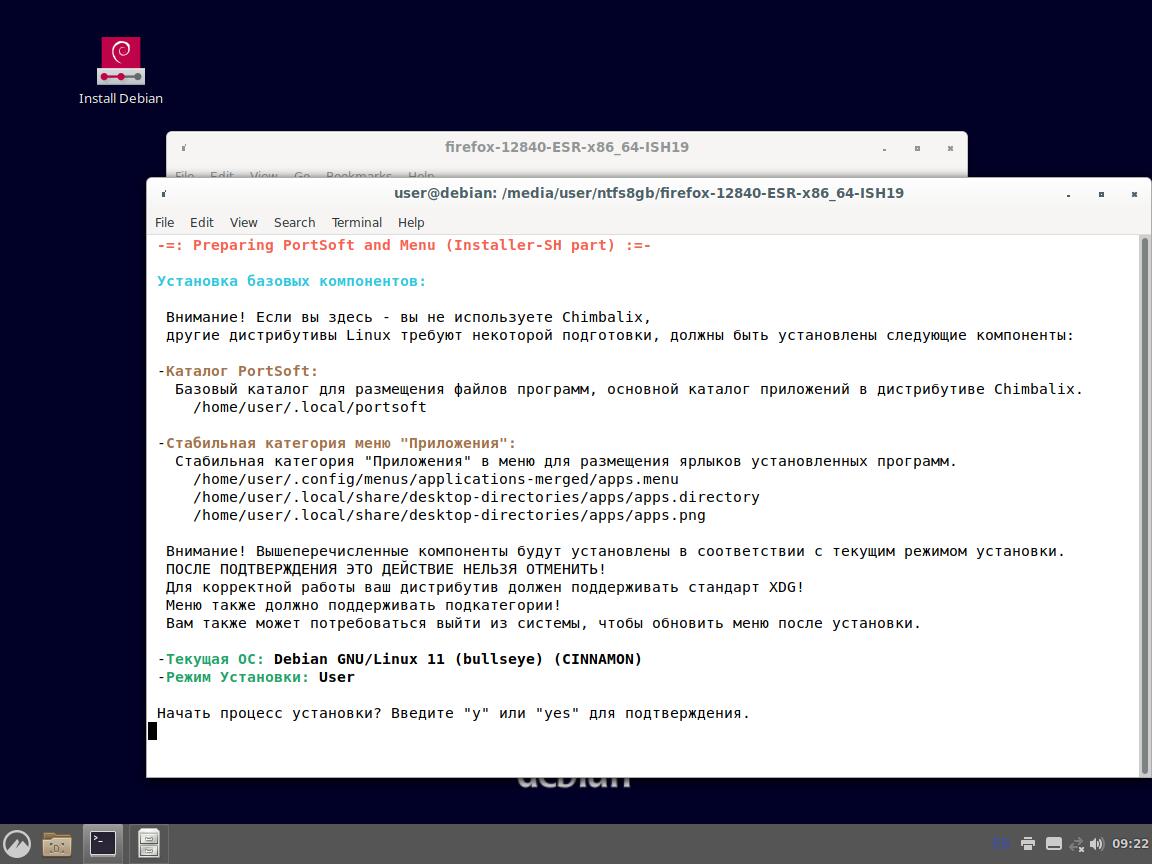Maximize the firefox-12840 file manager window
Image resolution: width=1152 pixels, height=864 pixels.
coord(917,148)
